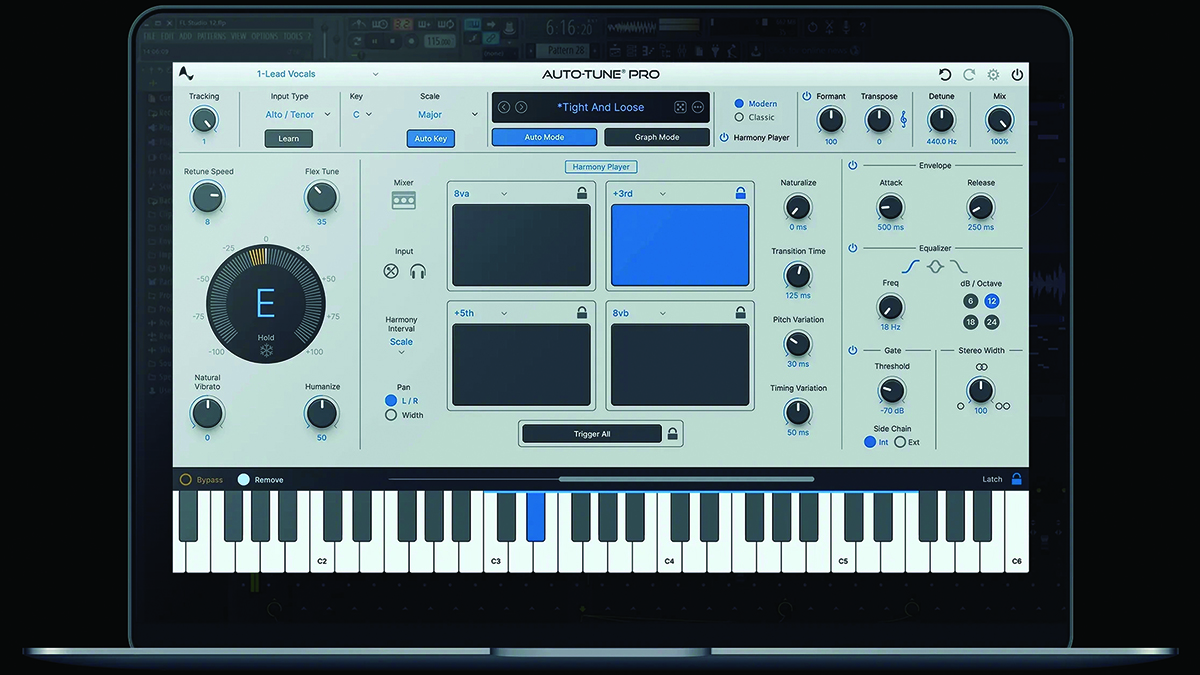Viewport: 1200px width, 675px height.
Task: Open the Alto / Tenor Input Type dropdown
Action: (x=298, y=115)
